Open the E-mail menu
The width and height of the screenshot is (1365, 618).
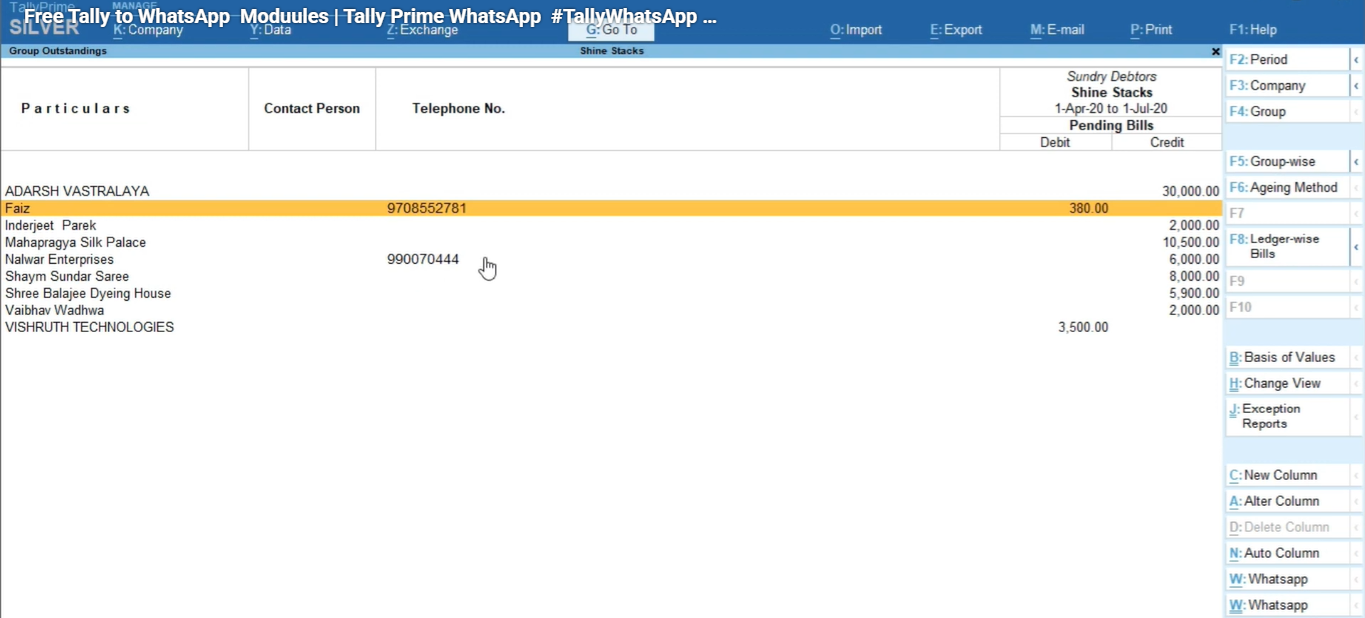[1057, 30]
